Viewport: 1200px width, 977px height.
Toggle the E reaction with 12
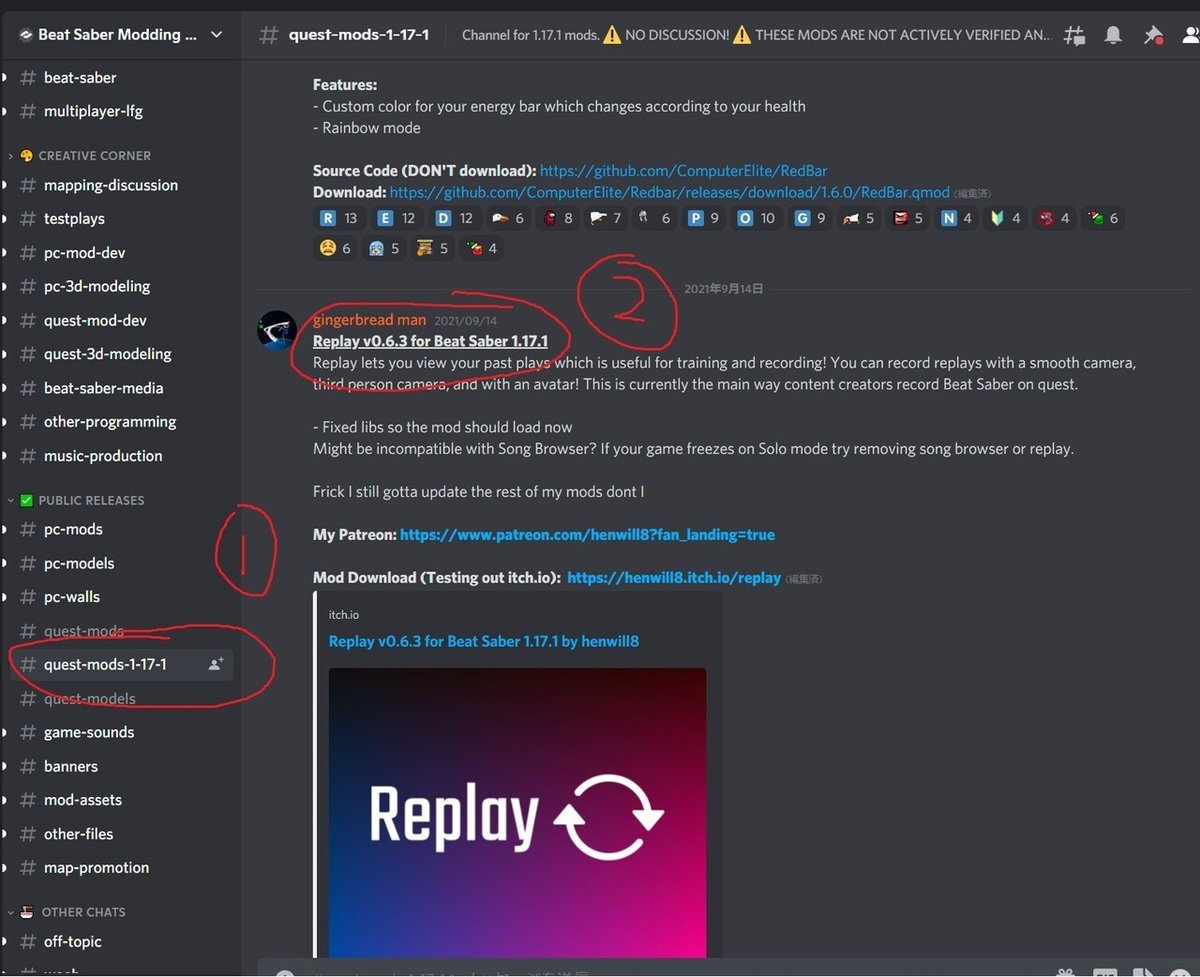click(397, 218)
